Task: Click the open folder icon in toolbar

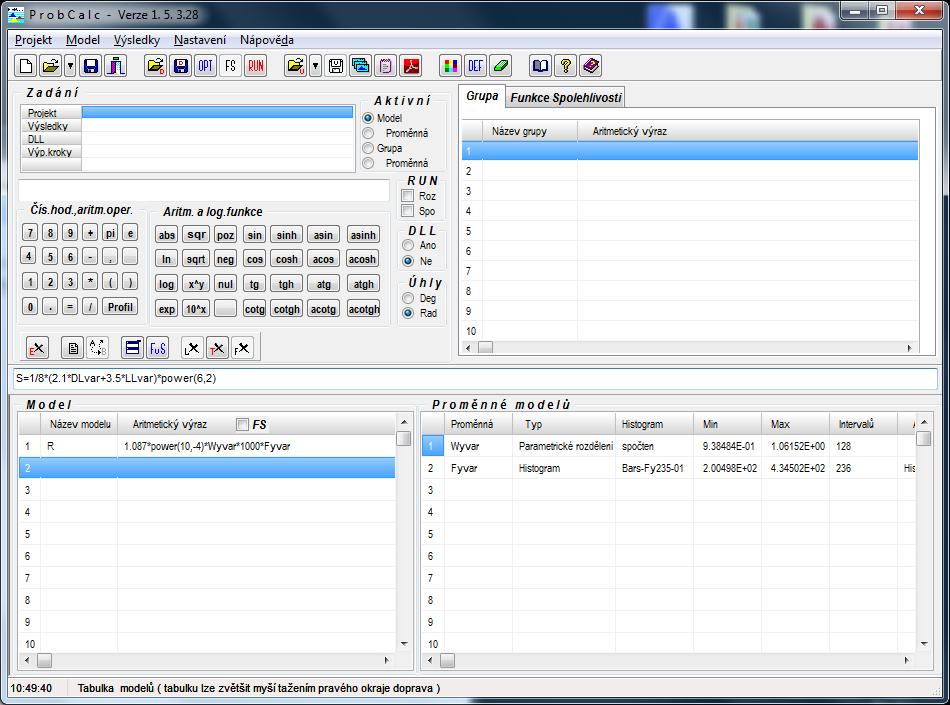Action: pos(50,65)
